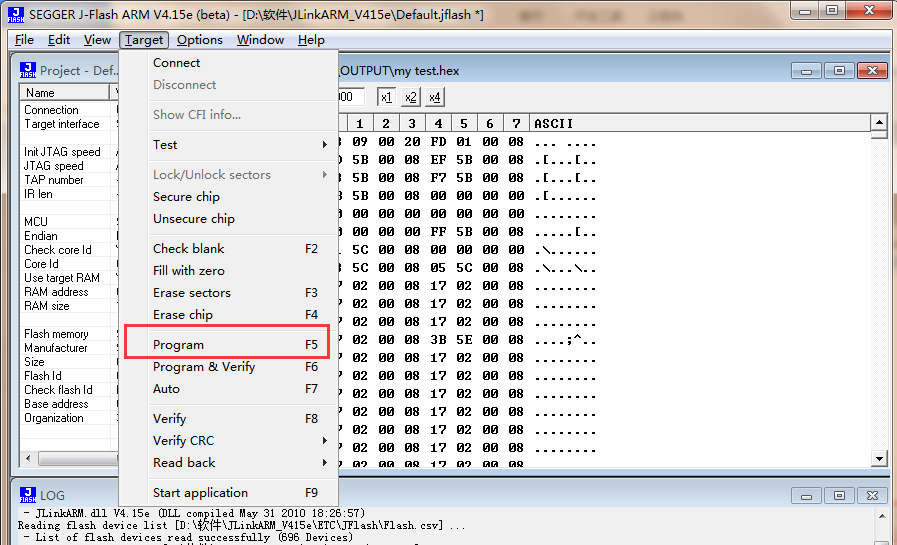Select the Manufacturer row

pos(69,348)
